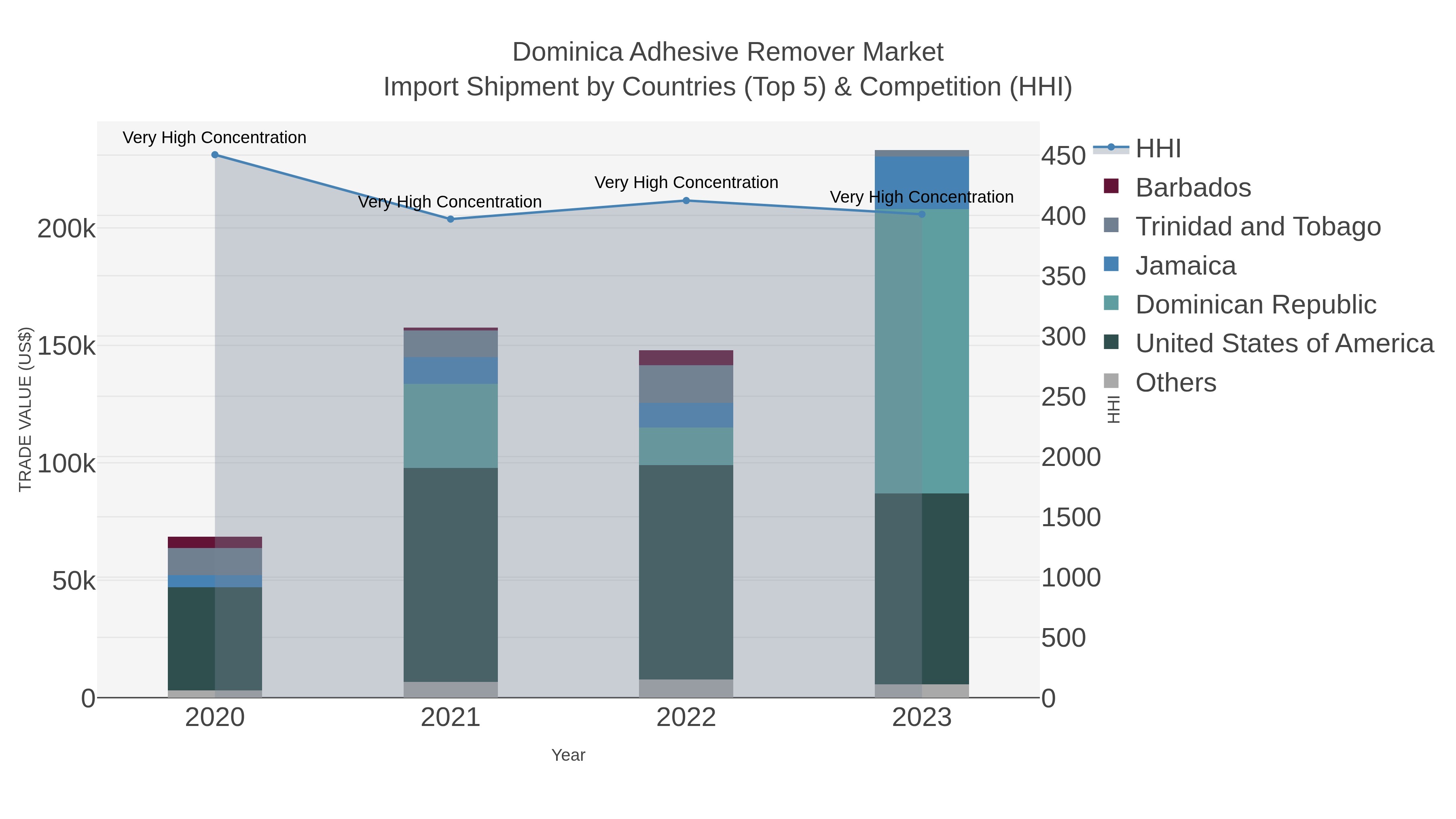Toggle Trinidad and Tobago legend entry

pos(1242,226)
